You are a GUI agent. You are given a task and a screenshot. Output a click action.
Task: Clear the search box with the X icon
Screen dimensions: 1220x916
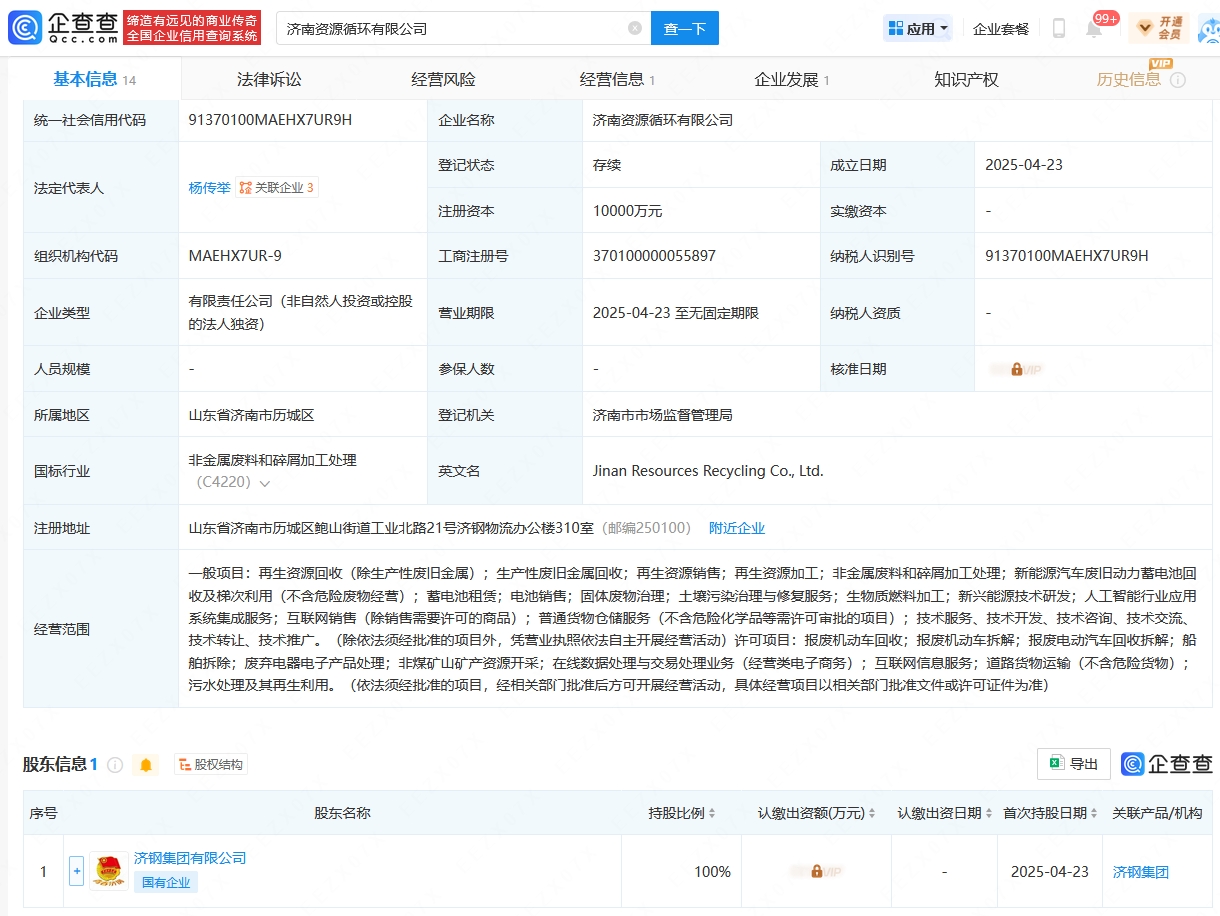point(635,28)
